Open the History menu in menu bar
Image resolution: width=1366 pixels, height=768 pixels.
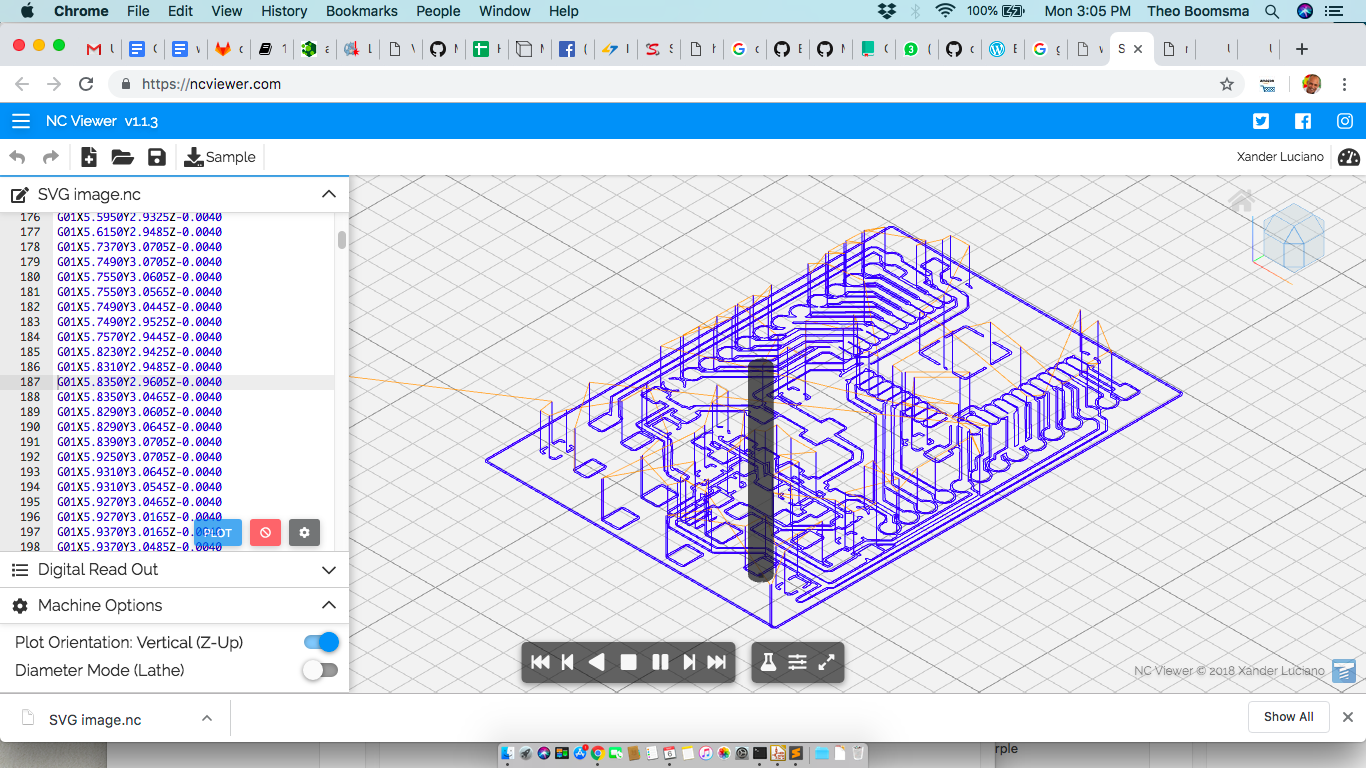[284, 11]
